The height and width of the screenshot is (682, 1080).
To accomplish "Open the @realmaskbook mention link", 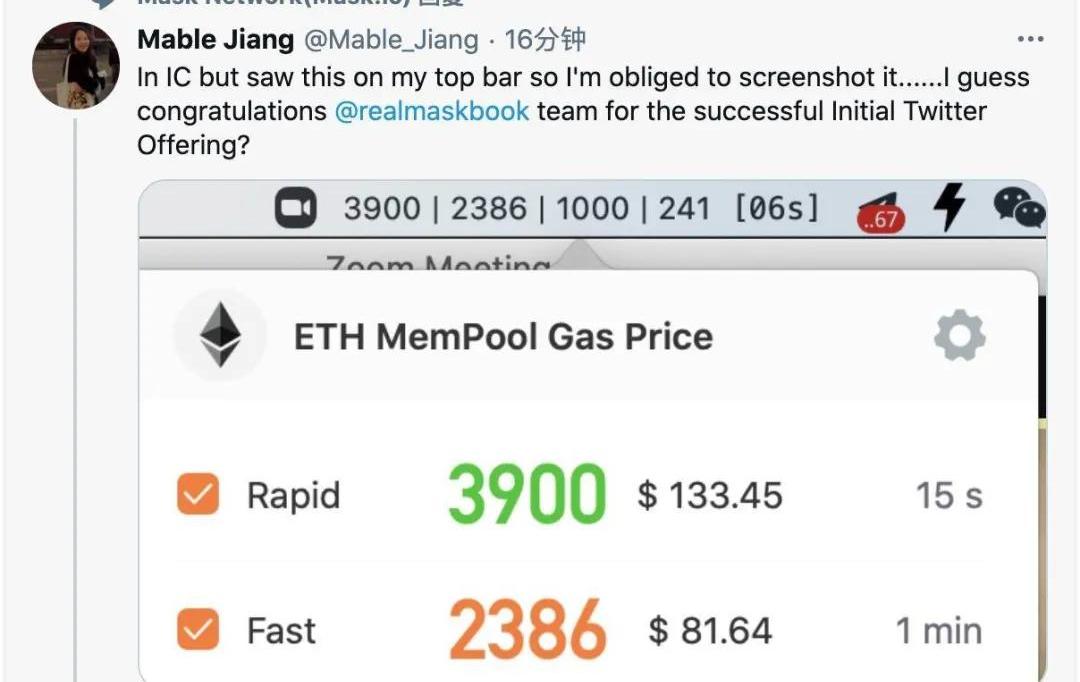I will pyautogui.click(x=432, y=110).
